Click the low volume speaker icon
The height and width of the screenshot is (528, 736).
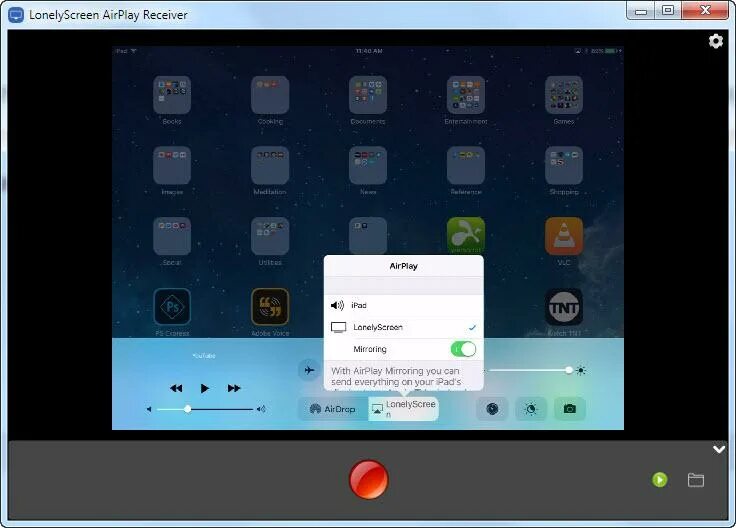pyautogui.click(x=149, y=409)
